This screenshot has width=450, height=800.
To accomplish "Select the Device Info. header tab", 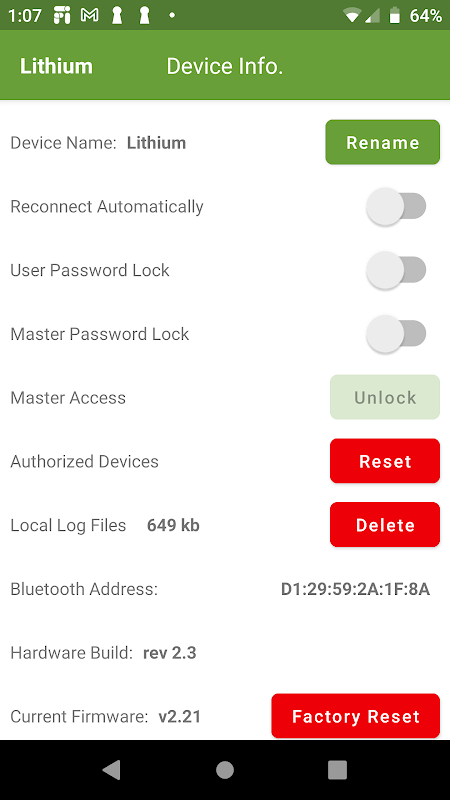I will pyautogui.click(x=224, y=66).
